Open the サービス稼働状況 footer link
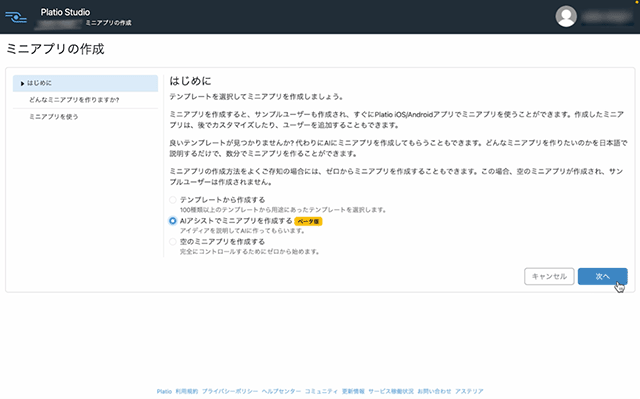 [x=391, y=391]
